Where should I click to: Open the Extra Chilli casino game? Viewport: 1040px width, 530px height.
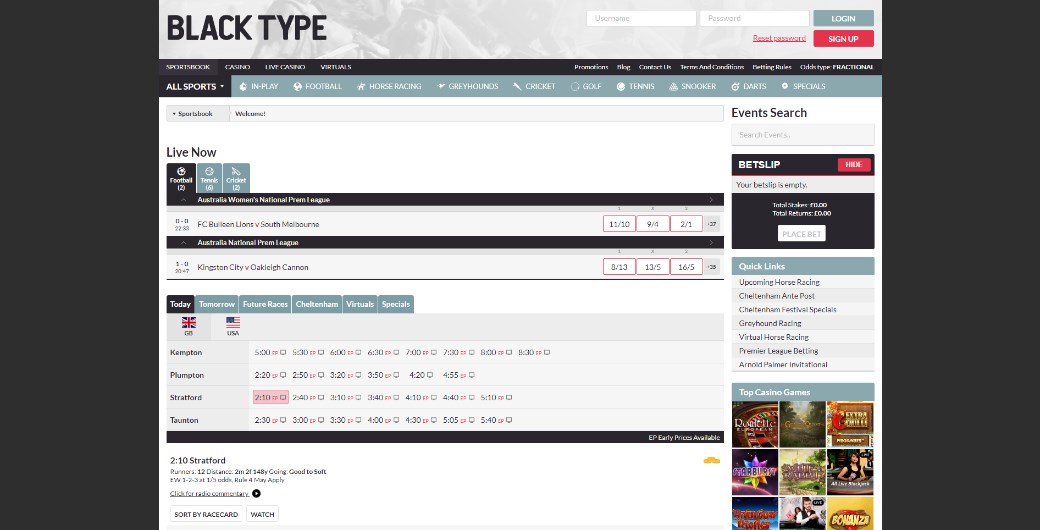(x=850, y=425)
